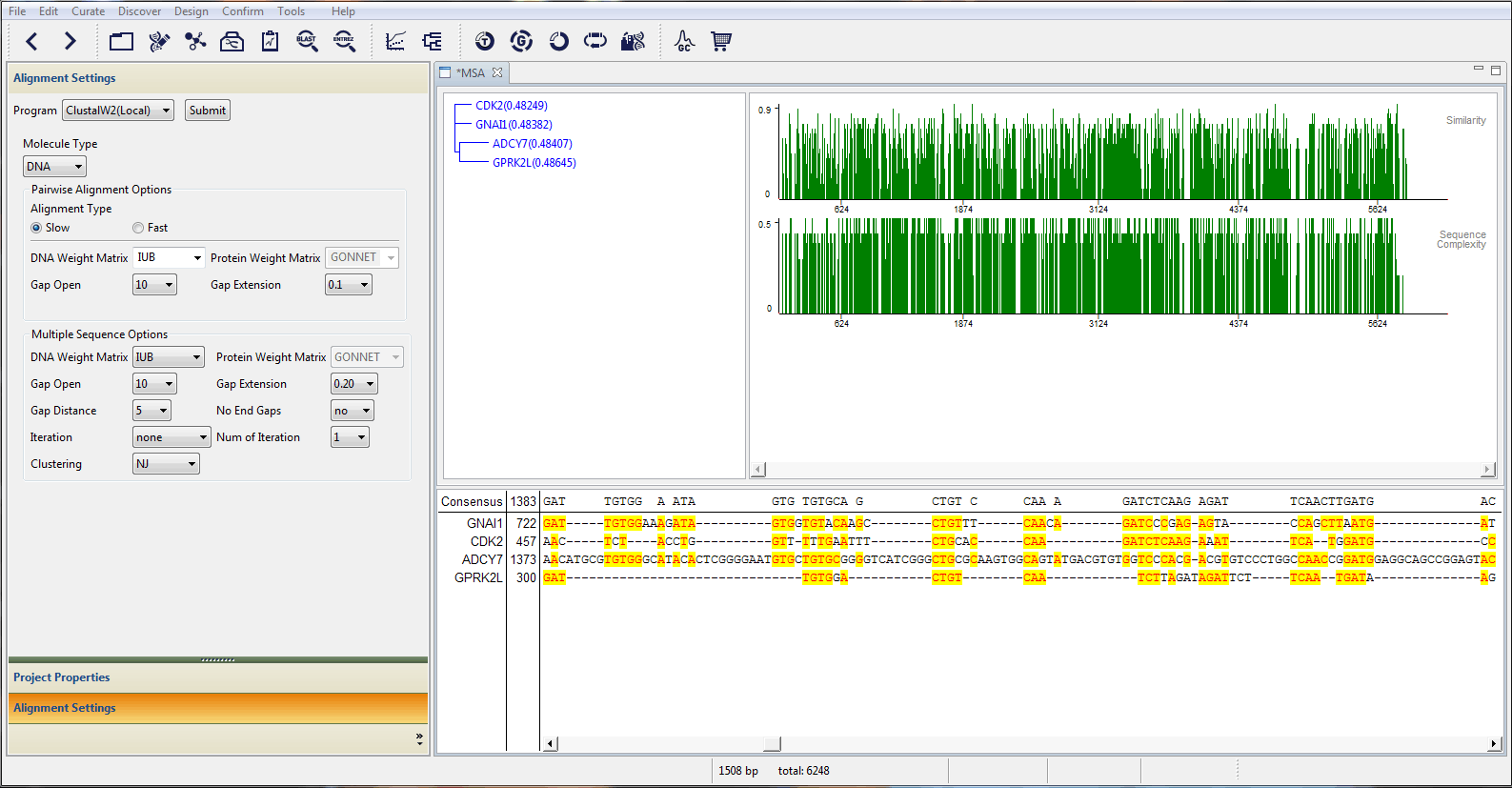The width and height of the screenshot is (1512, 788).
Task: Expand the Molecule Type DNA dropdown
Action: pos(54,167)
